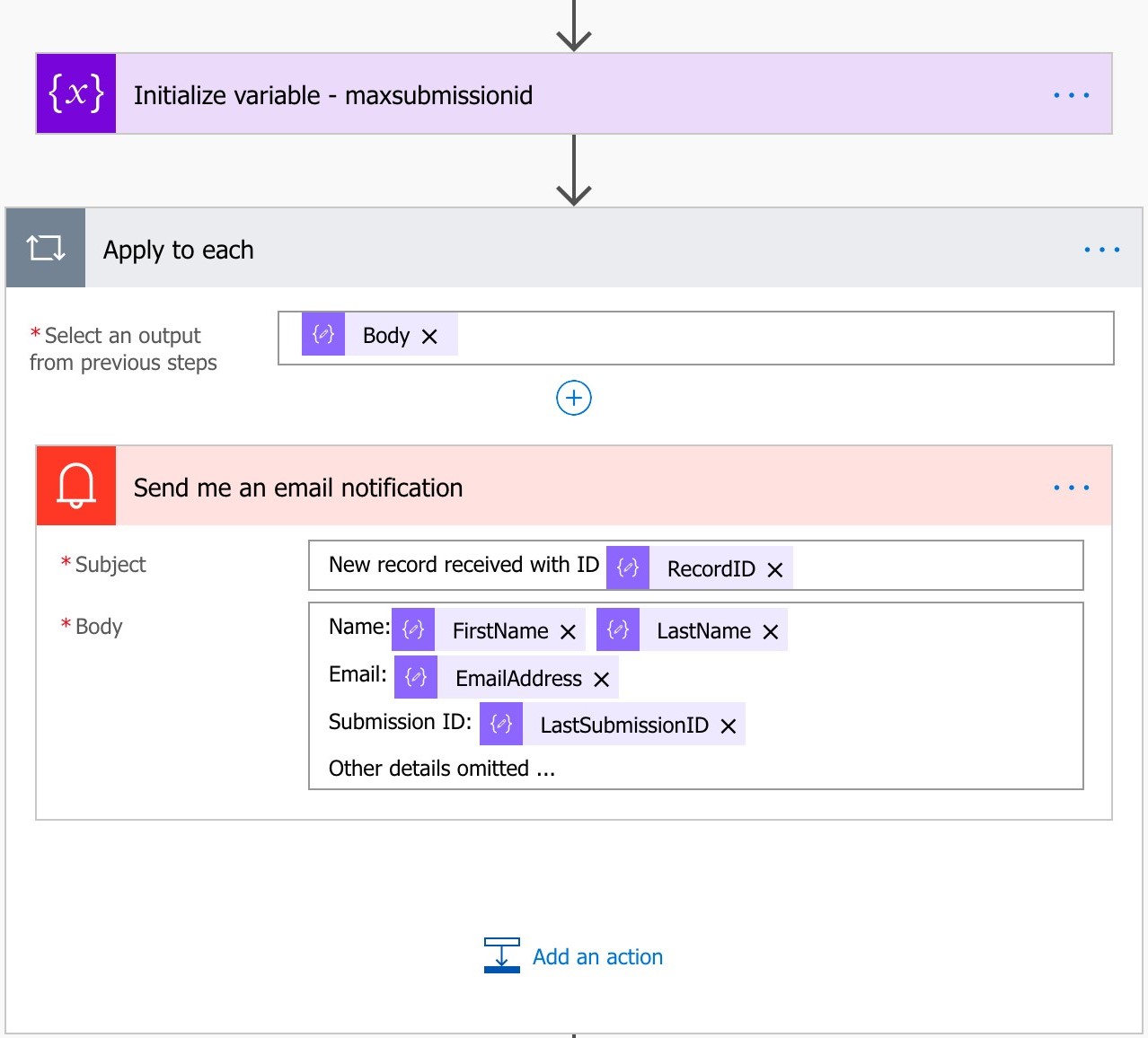Screen dimensions: 1148x1038
Task: Remove the Body output token
Action: click(x=429, y=335)
